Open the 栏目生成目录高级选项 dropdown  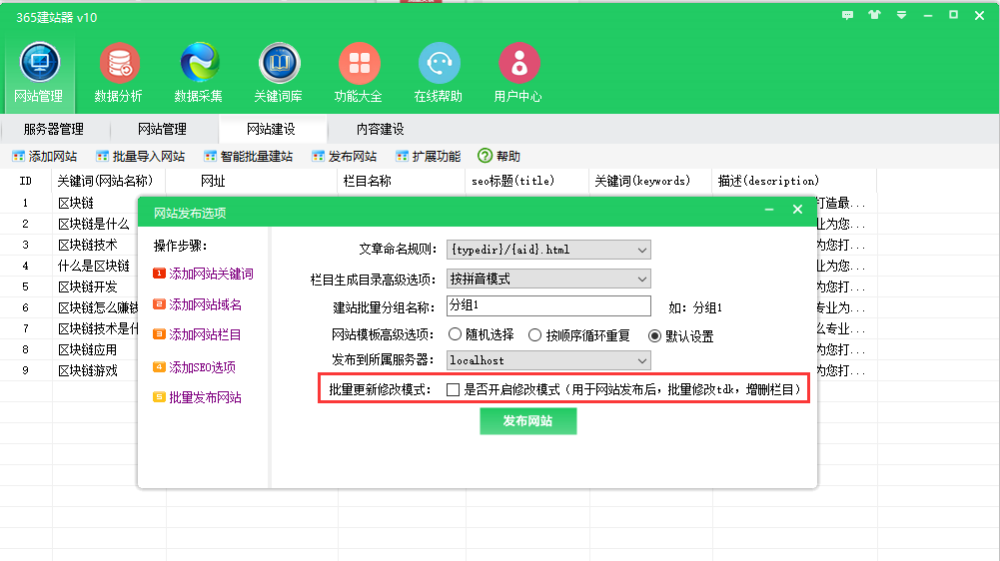(641, 279)
